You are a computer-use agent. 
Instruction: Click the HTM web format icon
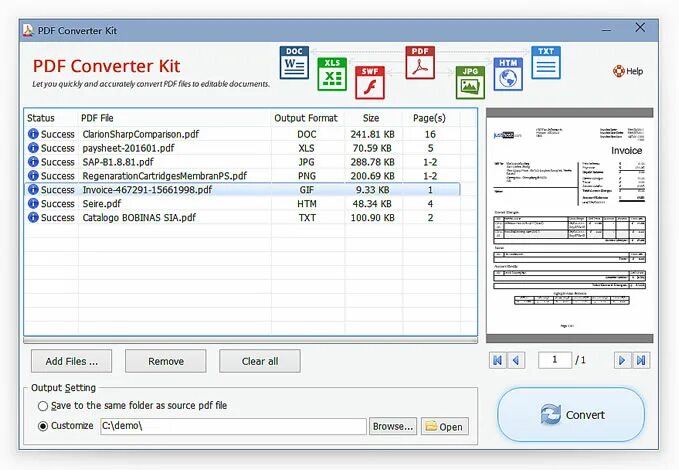coord(508,74)
